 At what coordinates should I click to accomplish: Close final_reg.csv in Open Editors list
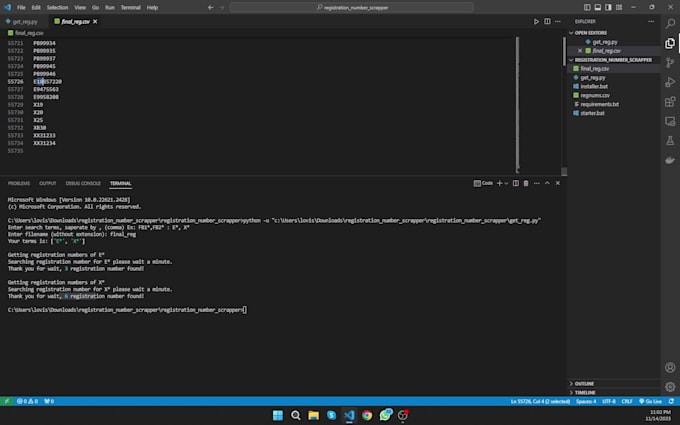tap(580, 51)
